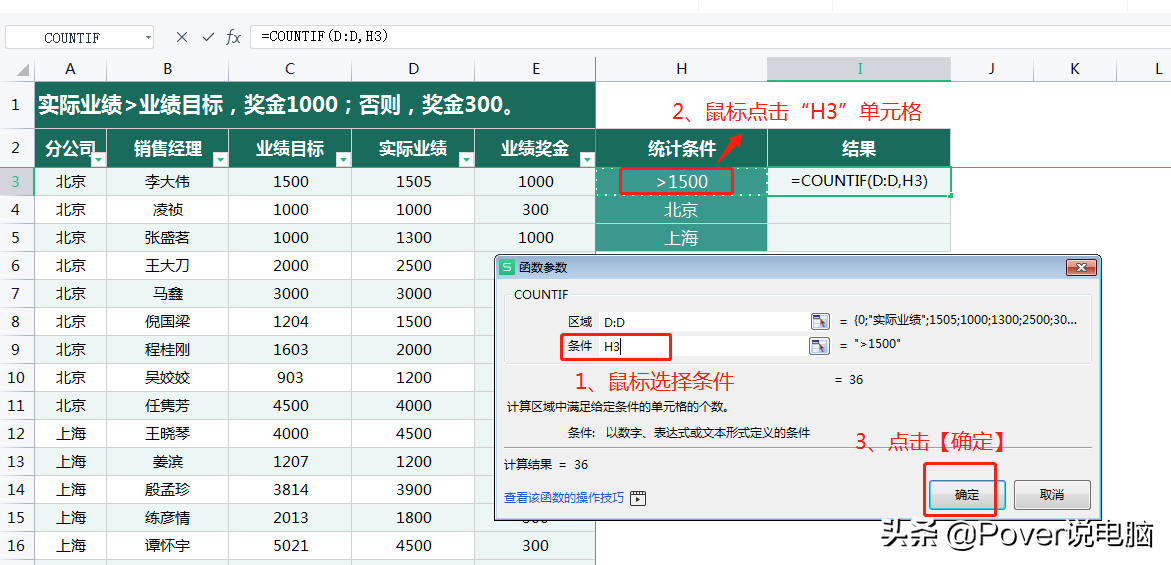The image size is (1171, 565).
Task: Select cell H3 containing >1500
Action: point(681,181)
